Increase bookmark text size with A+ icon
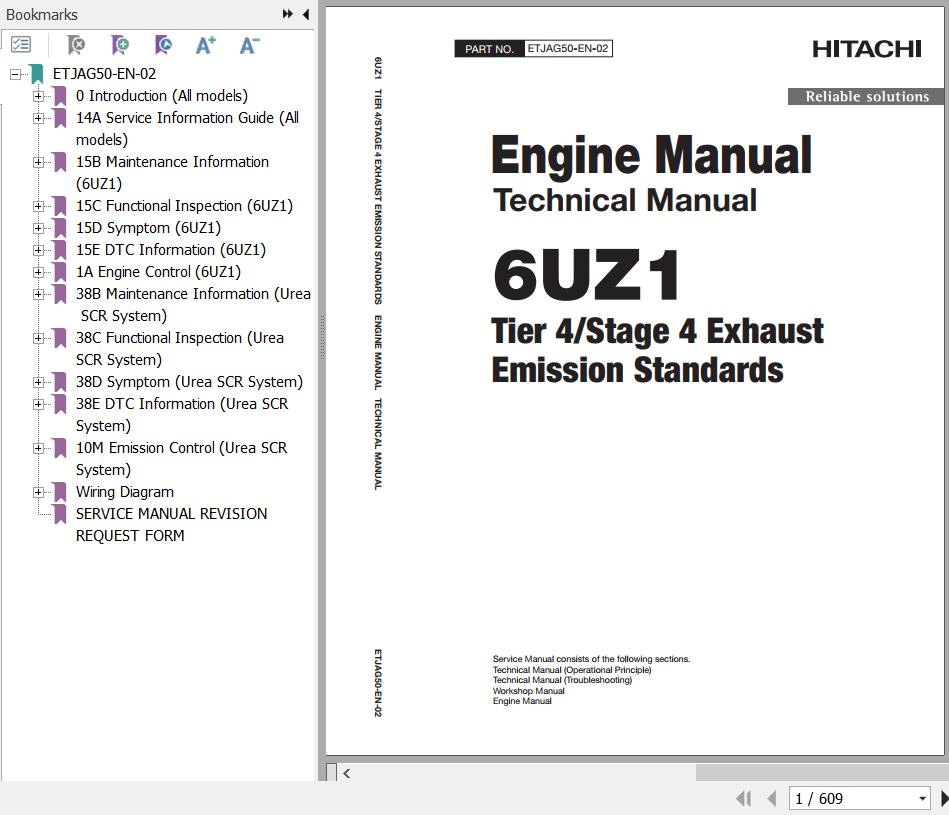The width and height of the screenshot is (949, 815). coord(206,45)
